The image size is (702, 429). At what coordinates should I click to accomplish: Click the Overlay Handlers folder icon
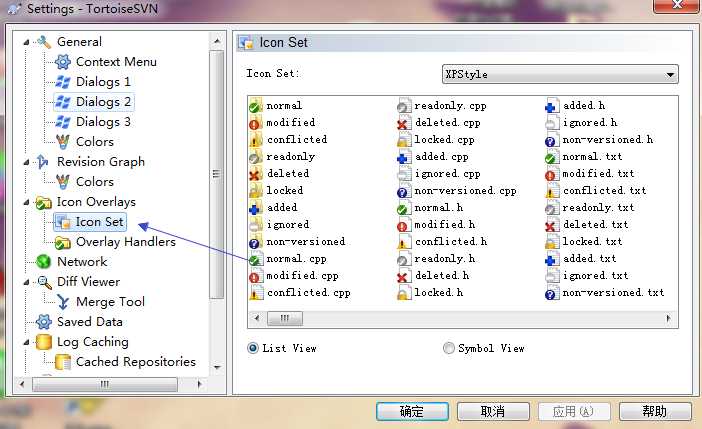tap(63, 242)
